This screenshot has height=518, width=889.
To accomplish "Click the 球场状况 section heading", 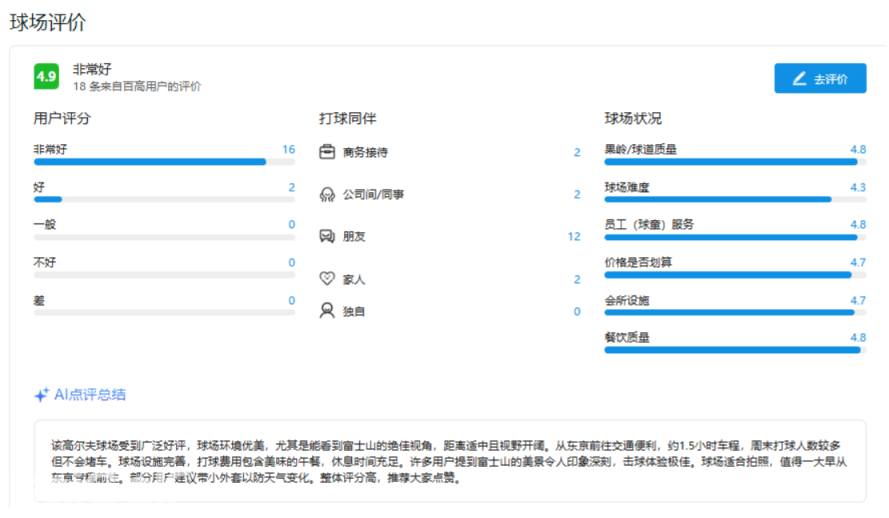I will click(x=633, y=118).
